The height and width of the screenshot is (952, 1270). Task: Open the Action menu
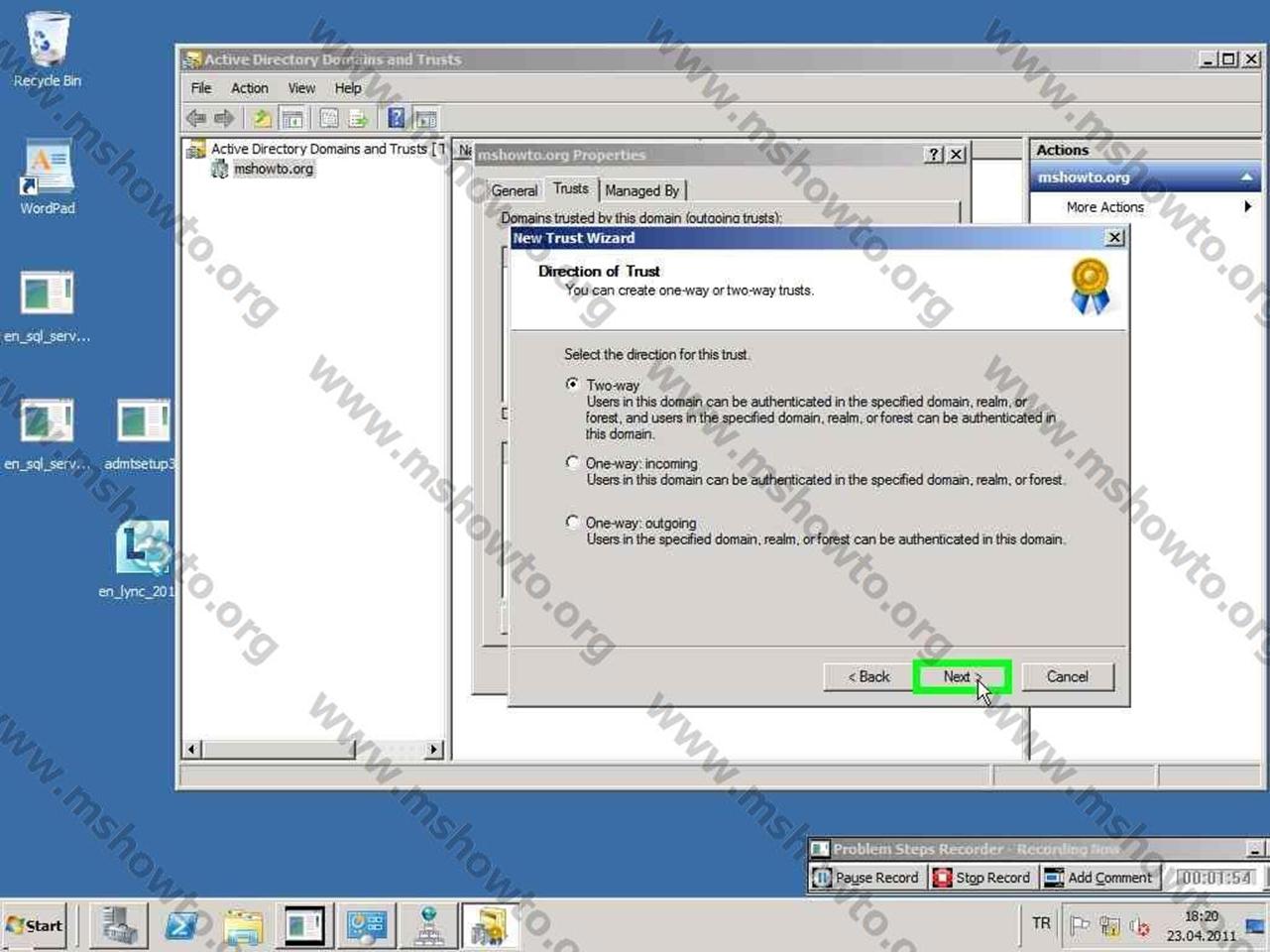point(250,88)
